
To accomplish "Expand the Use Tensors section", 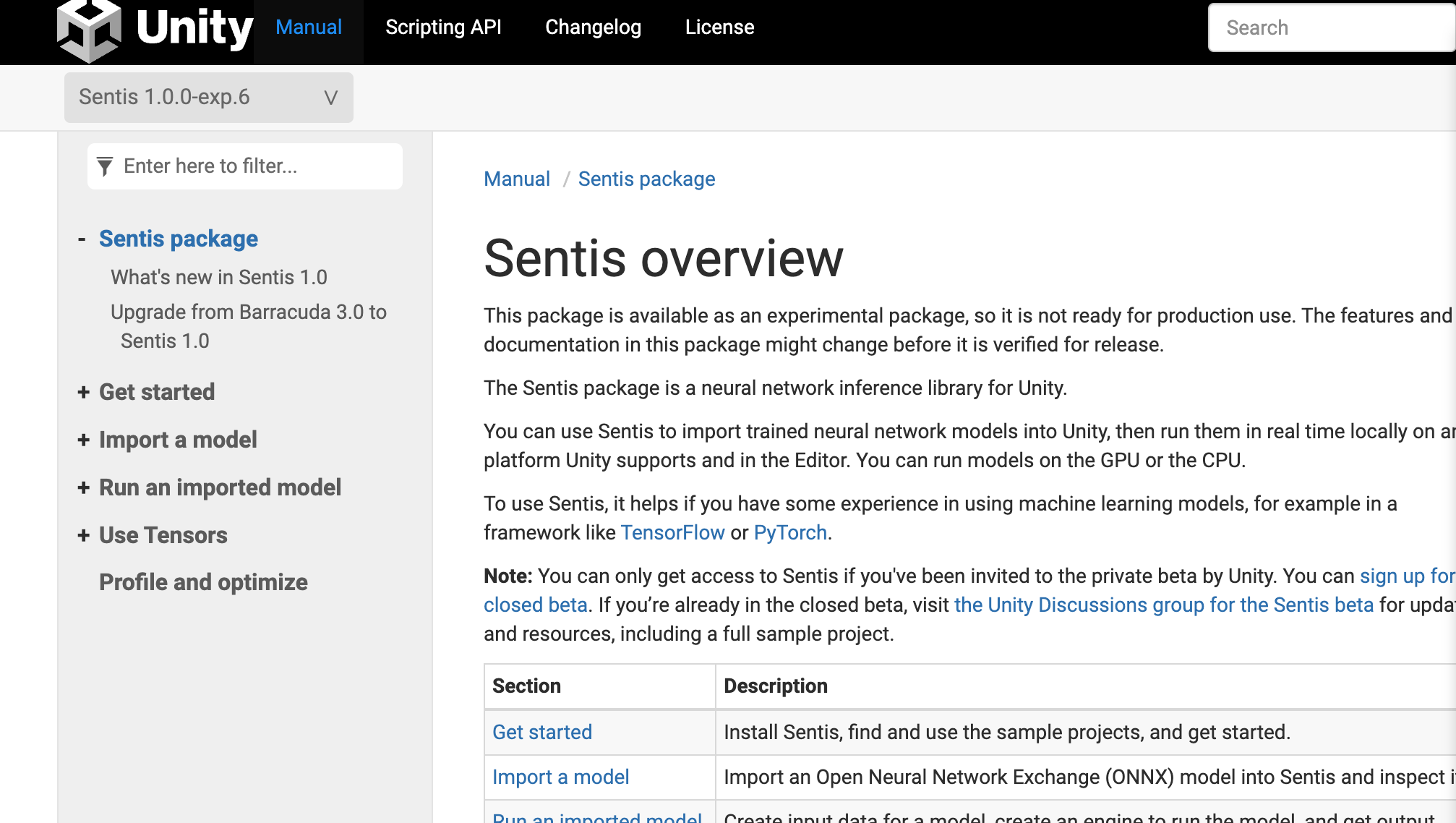I will coord(83,534).
